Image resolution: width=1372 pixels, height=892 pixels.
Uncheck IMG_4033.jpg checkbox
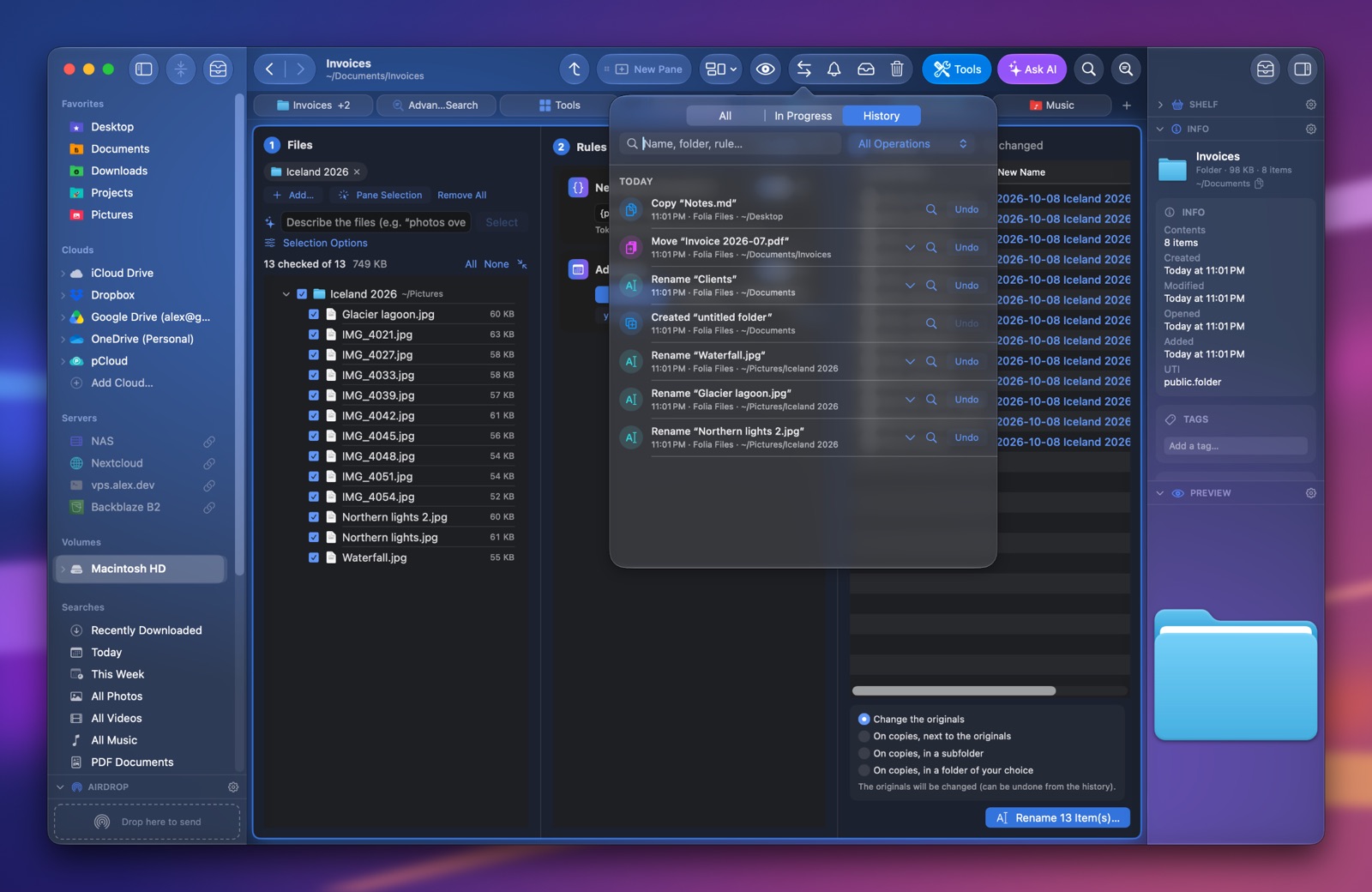point(314,375)
